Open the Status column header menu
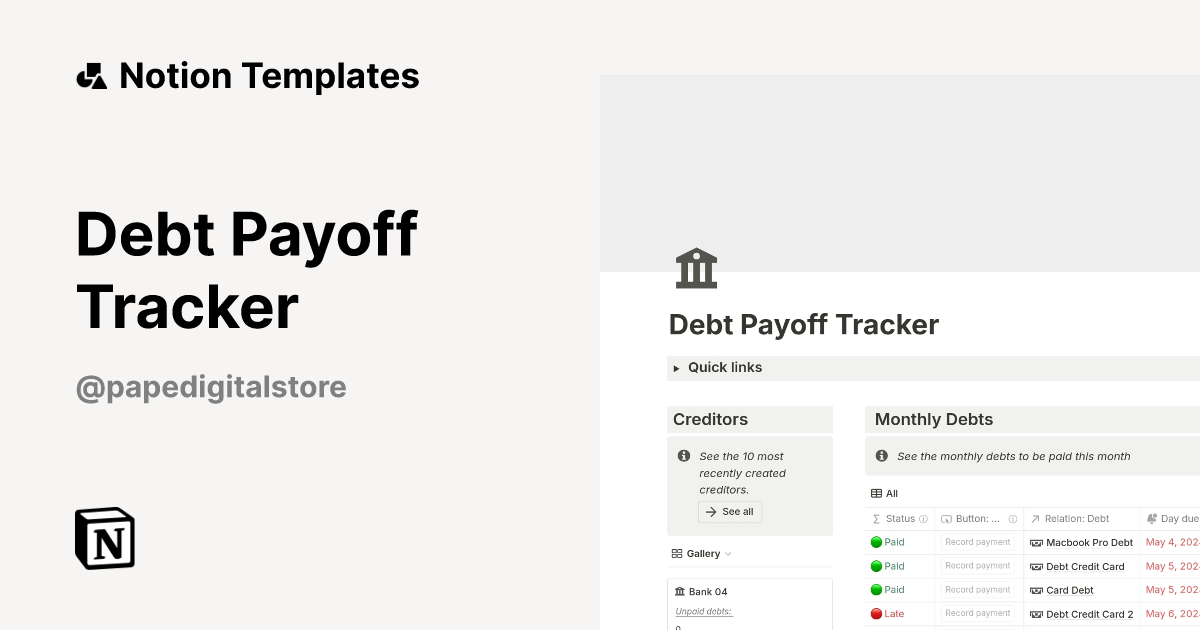The image size is (1200, 630). click(900, 518)
